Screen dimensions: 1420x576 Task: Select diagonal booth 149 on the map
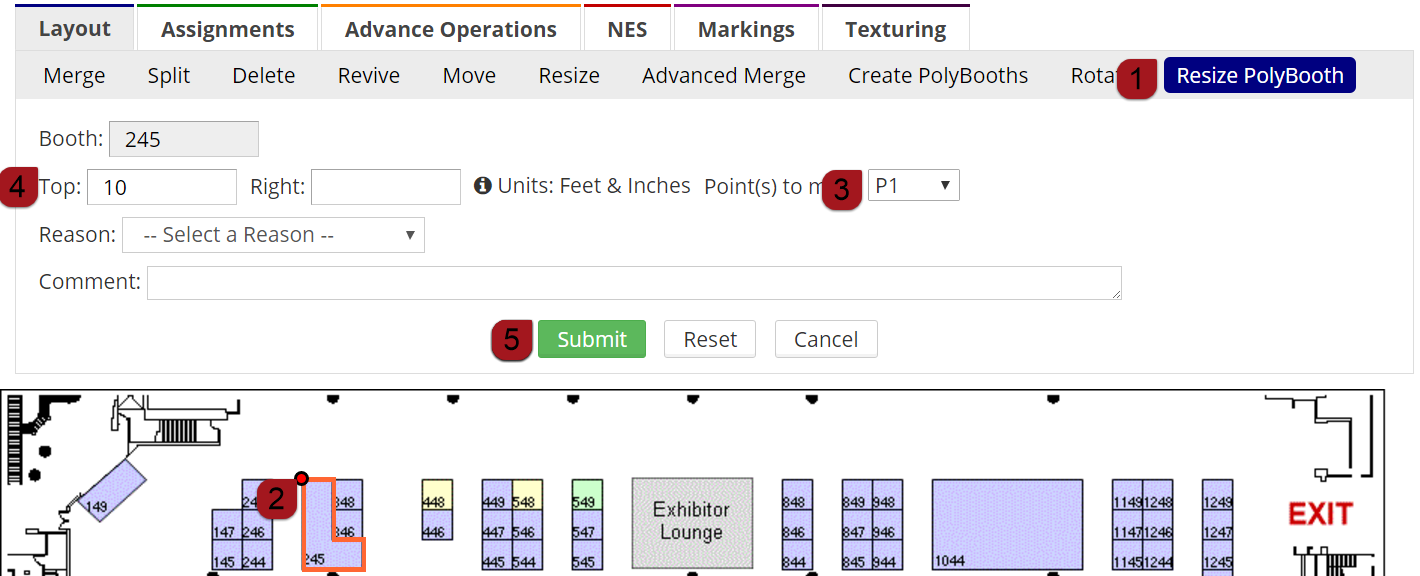(x=111, y=492)
